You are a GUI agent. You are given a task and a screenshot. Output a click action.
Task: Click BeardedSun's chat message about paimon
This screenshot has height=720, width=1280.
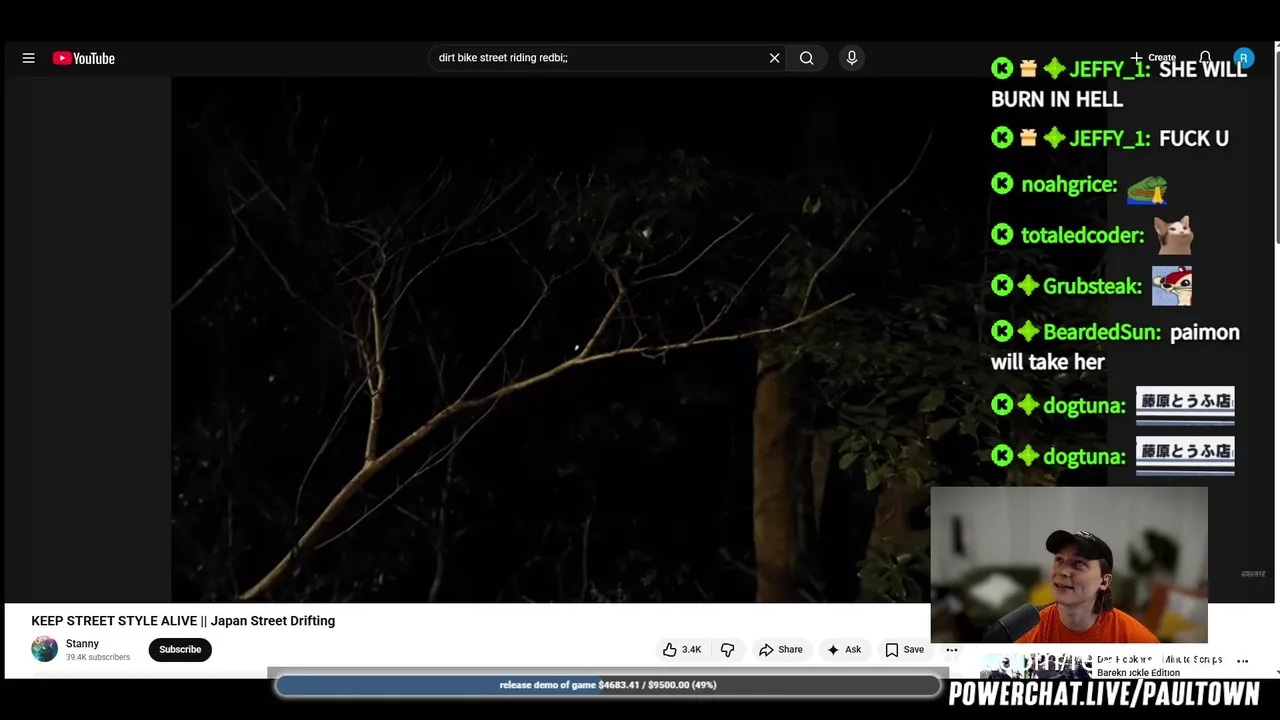coord(1115,347)
